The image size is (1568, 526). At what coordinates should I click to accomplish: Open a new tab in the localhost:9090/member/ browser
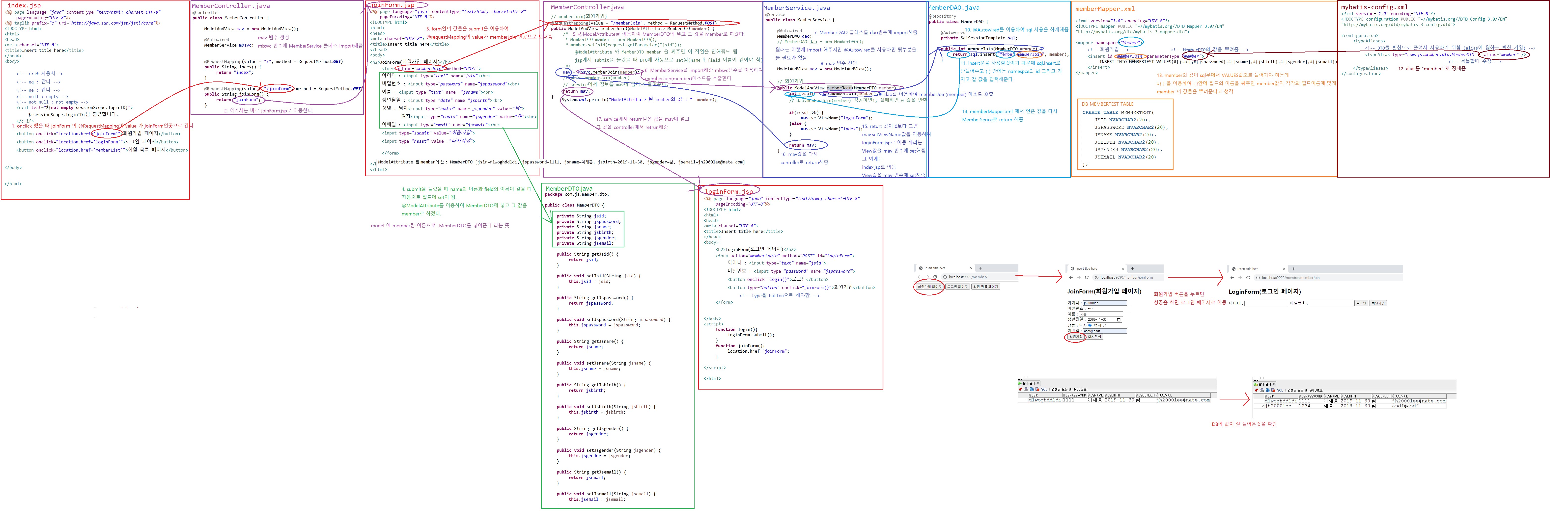click(980, 268)
